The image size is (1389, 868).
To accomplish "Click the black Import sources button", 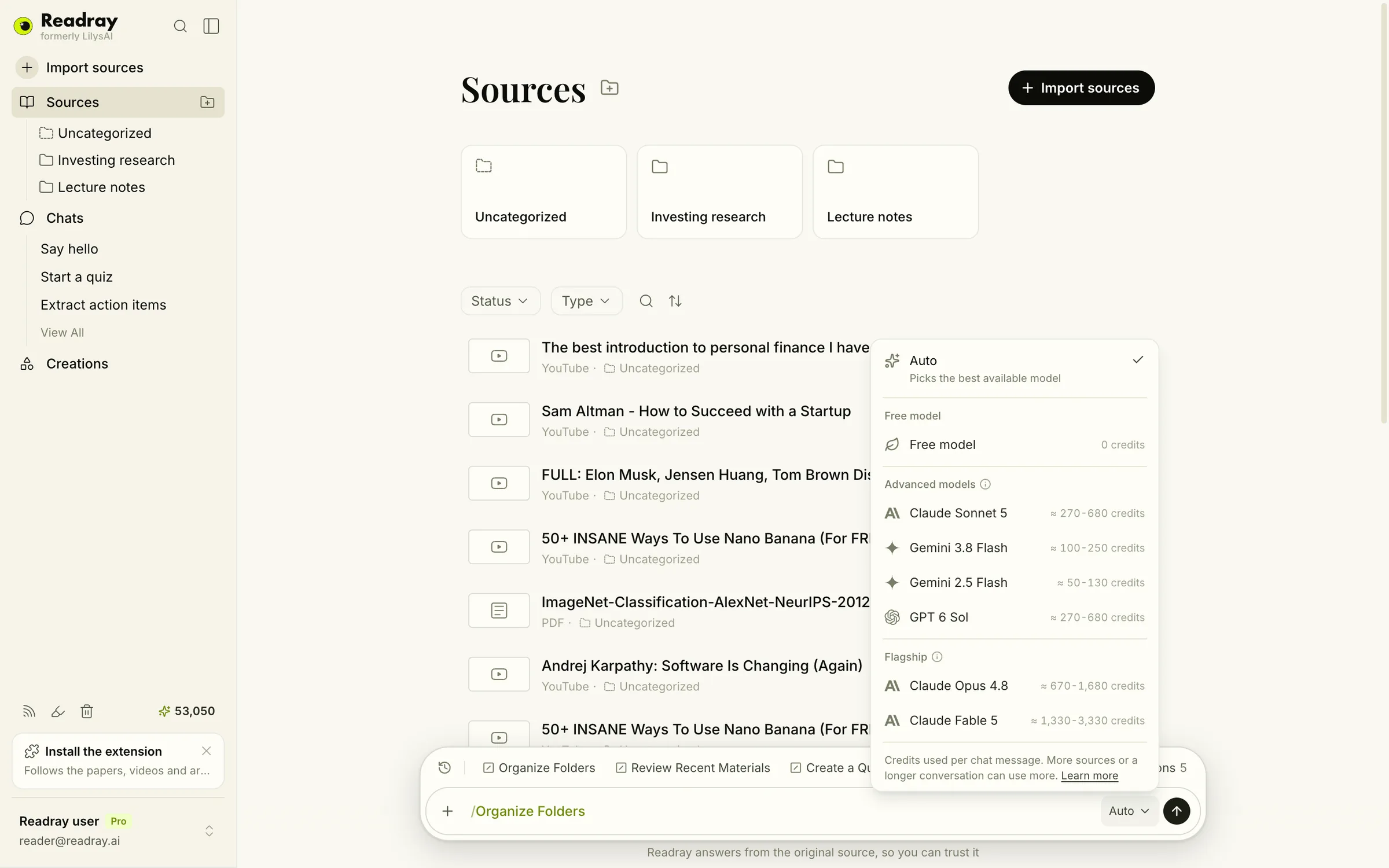I will pos(1081,88).
